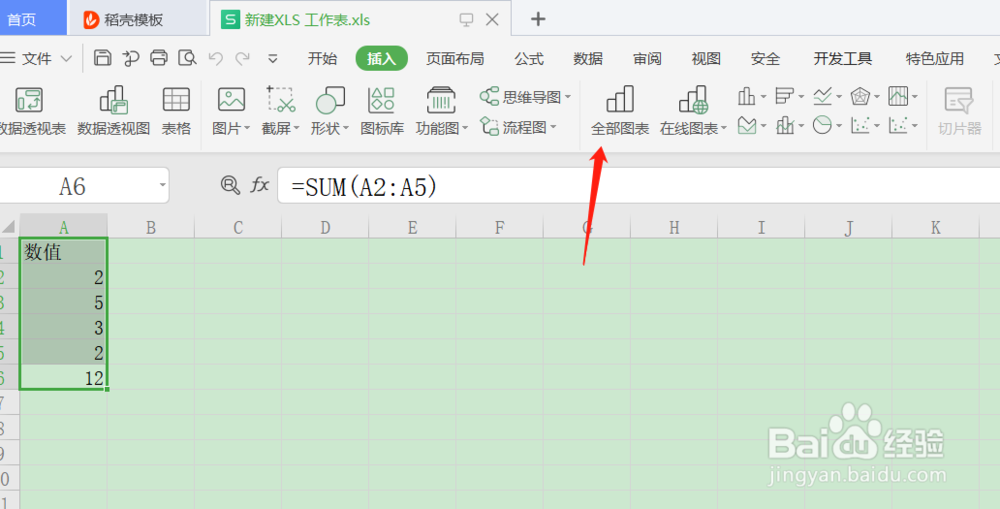Switch to the 开始 ribbon tab
The height and width of the screenshot is (509, 1000).
322,59
